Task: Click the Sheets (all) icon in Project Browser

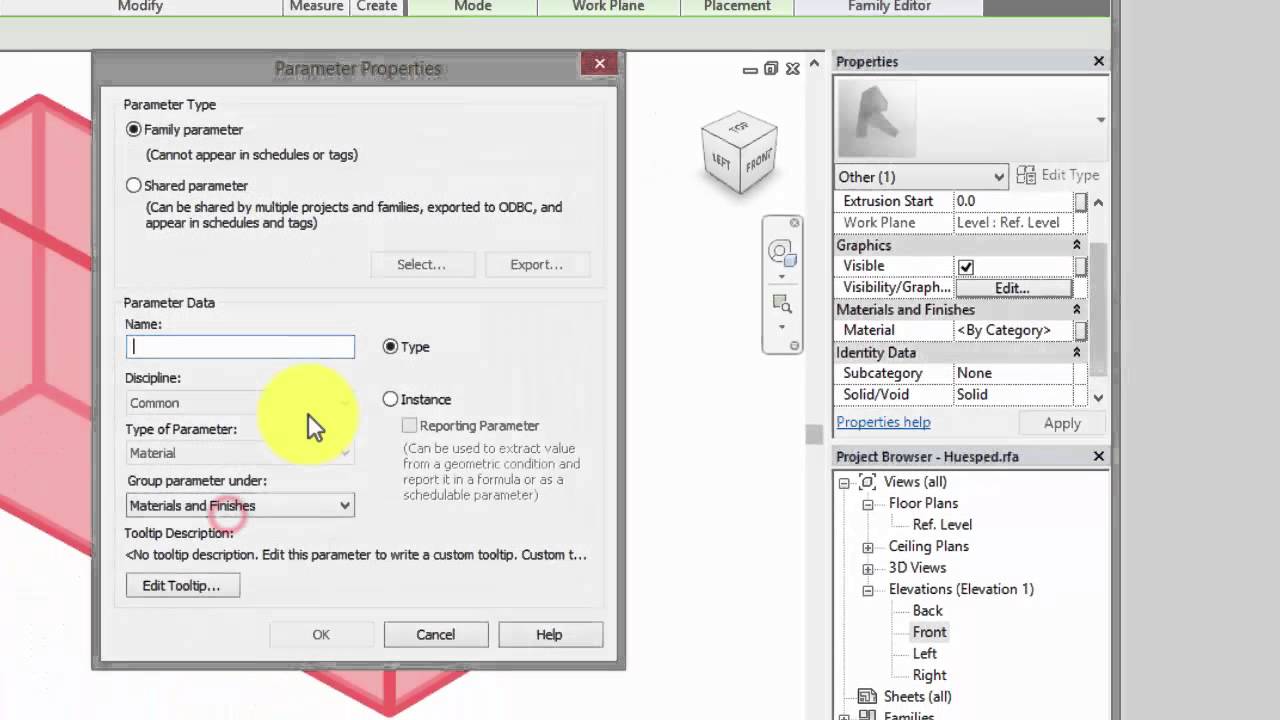Action: click(x=867, y=697)
